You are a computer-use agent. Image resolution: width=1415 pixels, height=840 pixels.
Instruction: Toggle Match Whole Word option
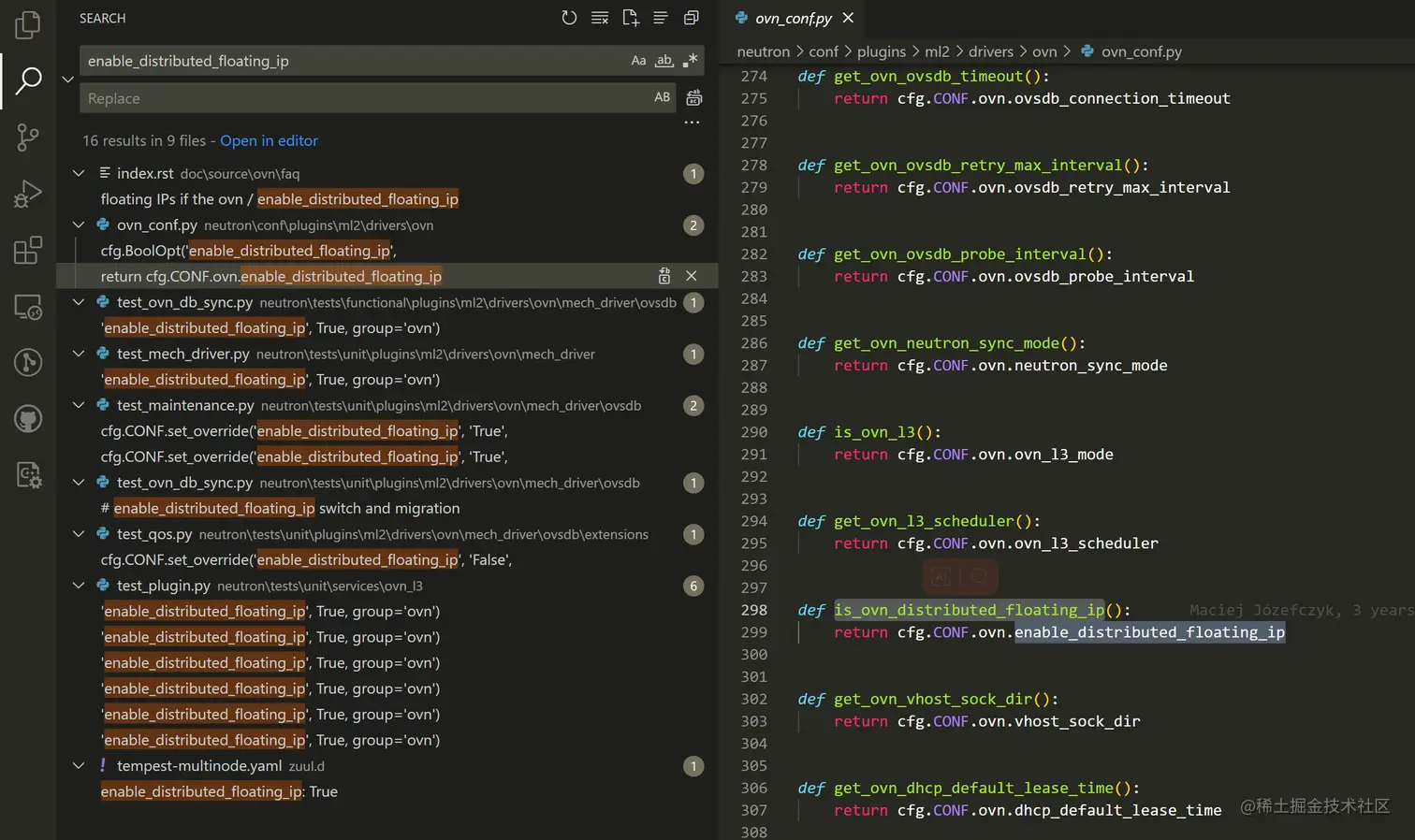click(x=664, y=61)
